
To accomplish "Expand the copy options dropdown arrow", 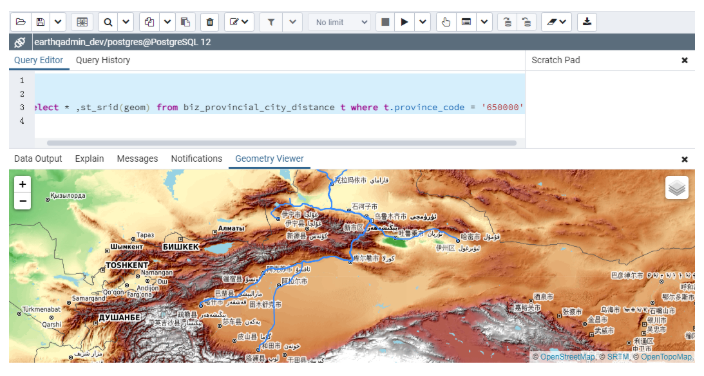I will click(167, 22).
